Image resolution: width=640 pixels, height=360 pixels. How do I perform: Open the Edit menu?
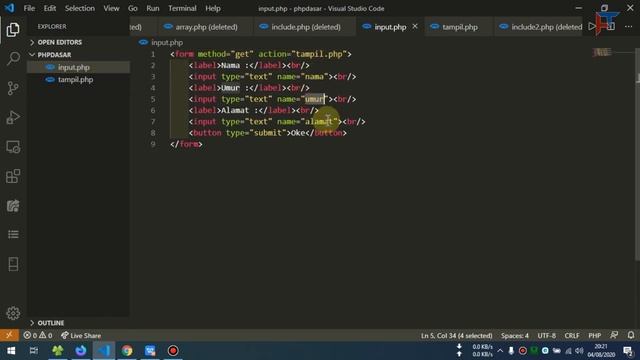[50, 8]
